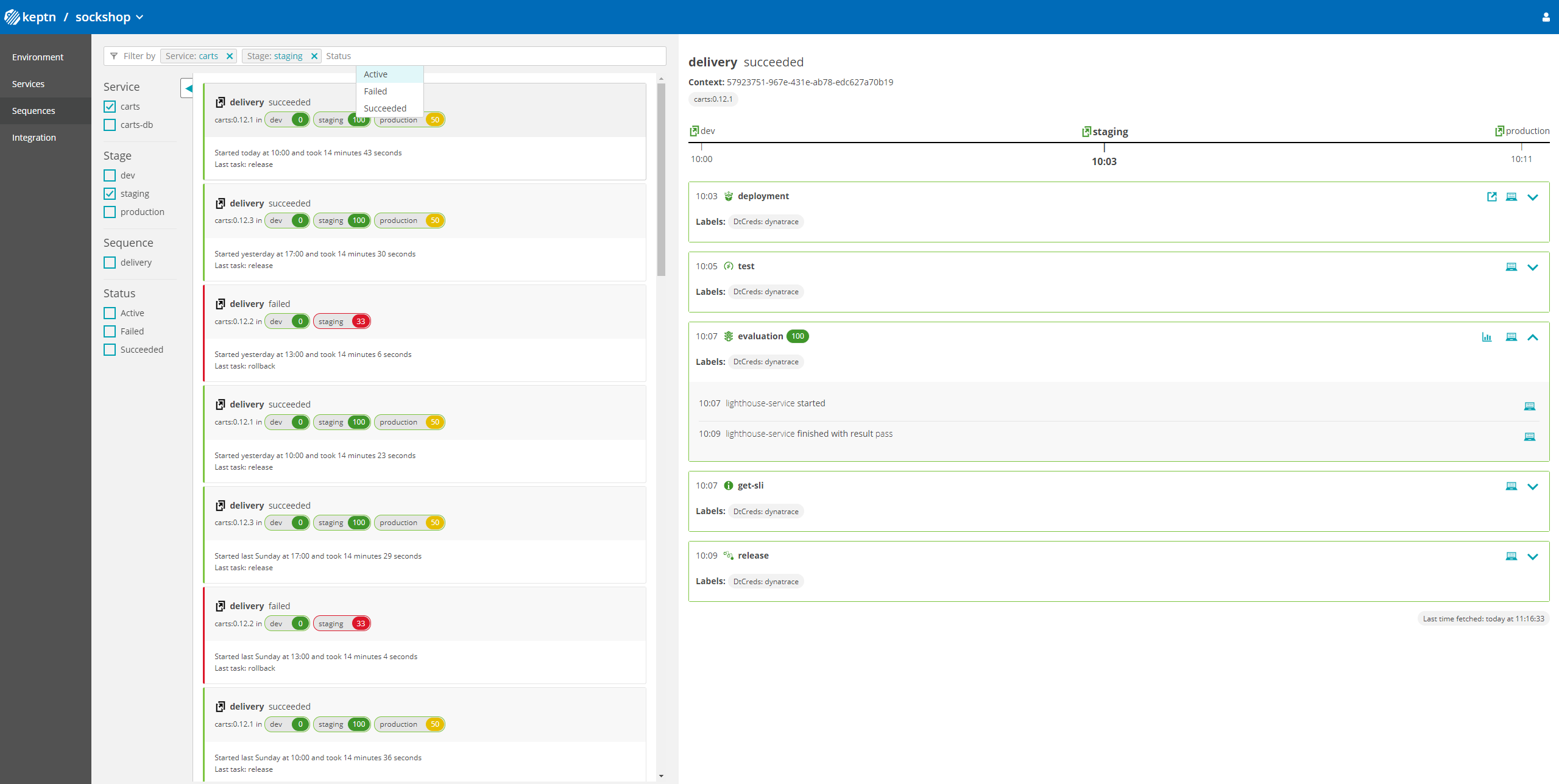
Task: Open deployment external link icon
Action: [x=1491, y=197]
